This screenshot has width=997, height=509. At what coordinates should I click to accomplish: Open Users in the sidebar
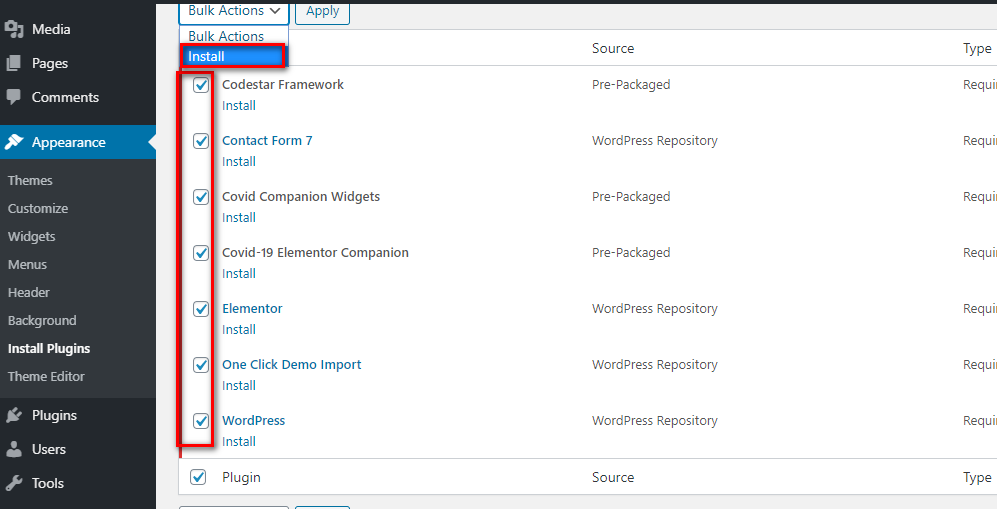(x=48, y=449)
